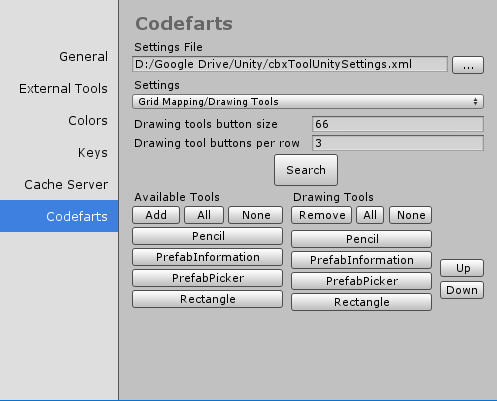Open Cache Server preferences

[x=66, y=185]
